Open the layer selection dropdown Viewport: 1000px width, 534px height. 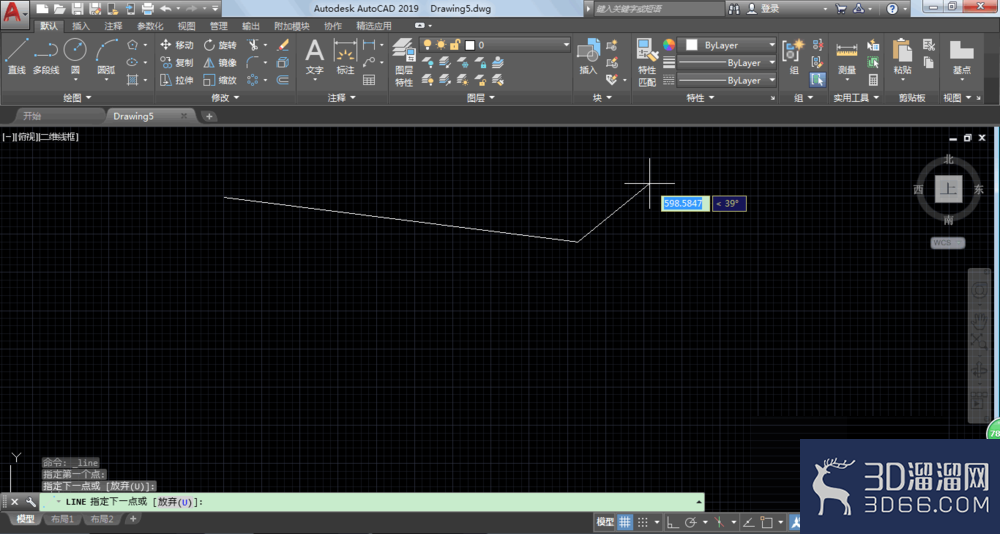click(x=496, y=45)
